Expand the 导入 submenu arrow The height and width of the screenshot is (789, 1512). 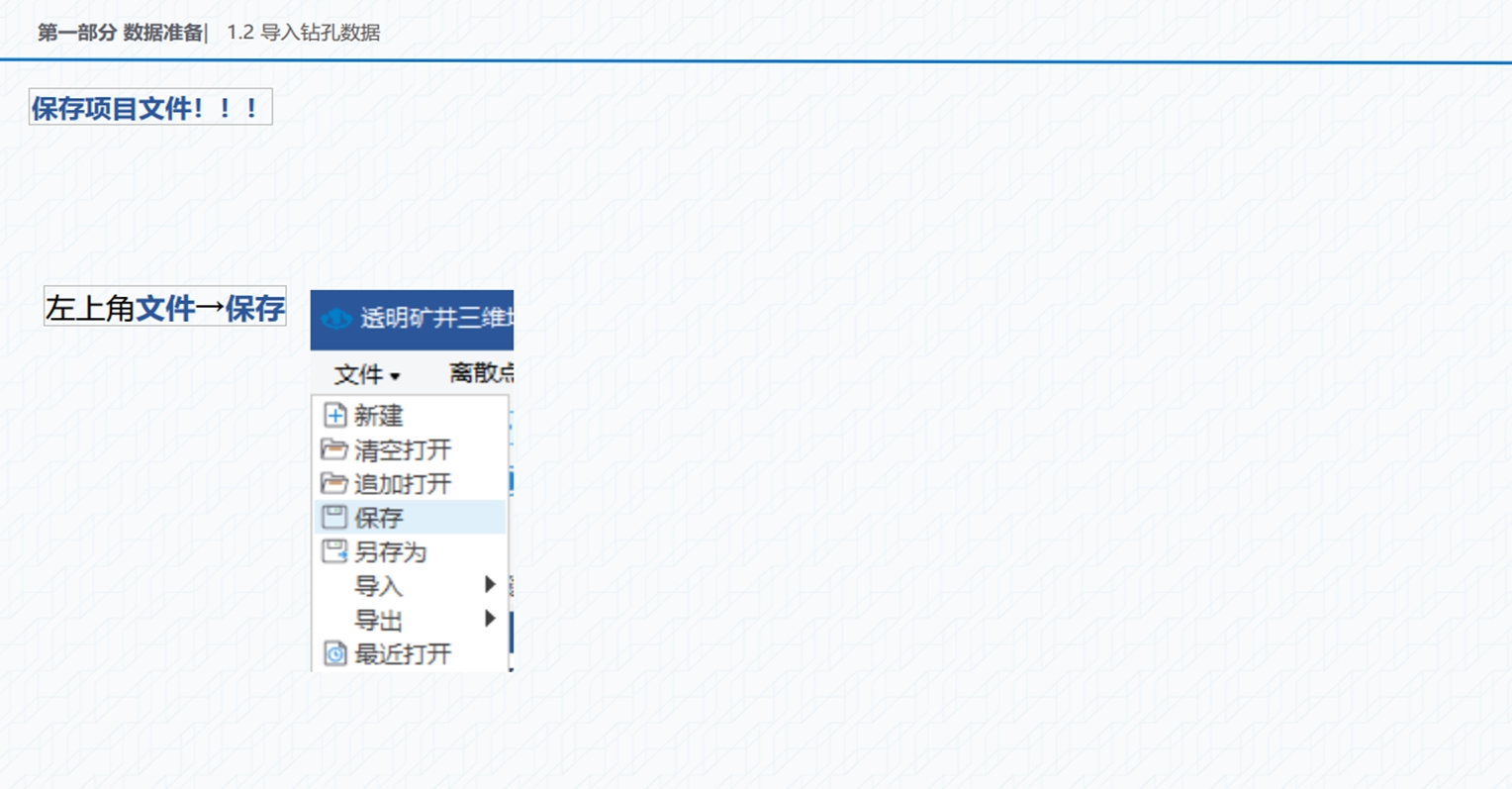490,585
